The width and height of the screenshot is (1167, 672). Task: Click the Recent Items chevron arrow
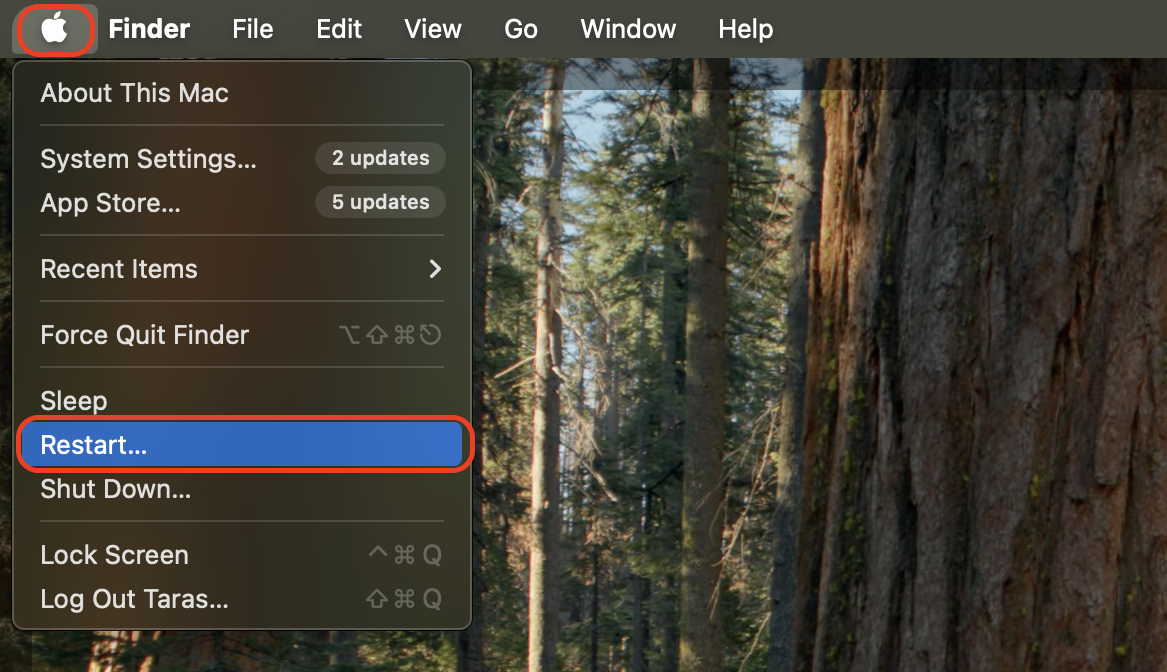(434, 268)
